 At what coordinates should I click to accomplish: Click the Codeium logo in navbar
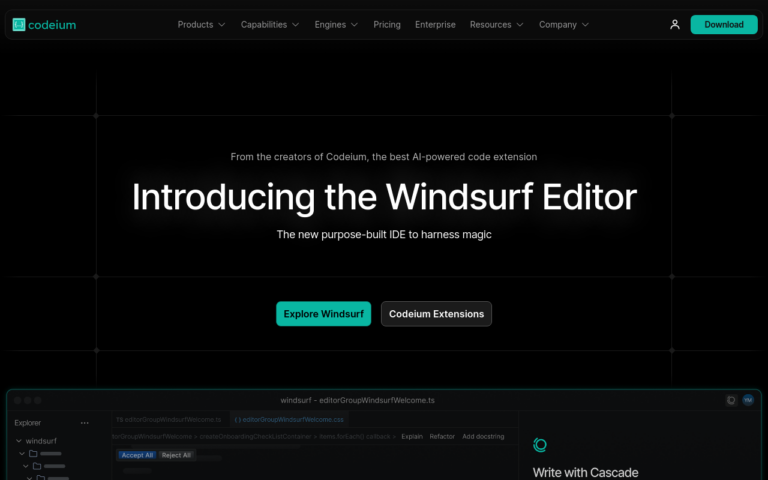[44, 24]
